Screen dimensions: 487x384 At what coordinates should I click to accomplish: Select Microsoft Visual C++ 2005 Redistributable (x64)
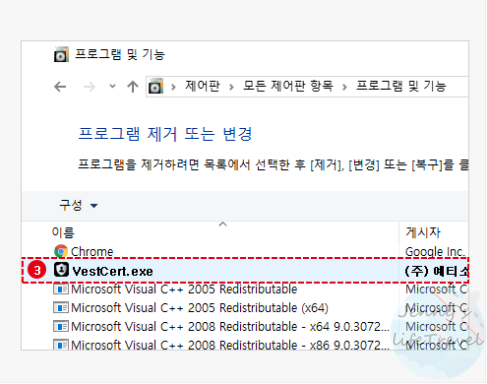click(200, 308)
